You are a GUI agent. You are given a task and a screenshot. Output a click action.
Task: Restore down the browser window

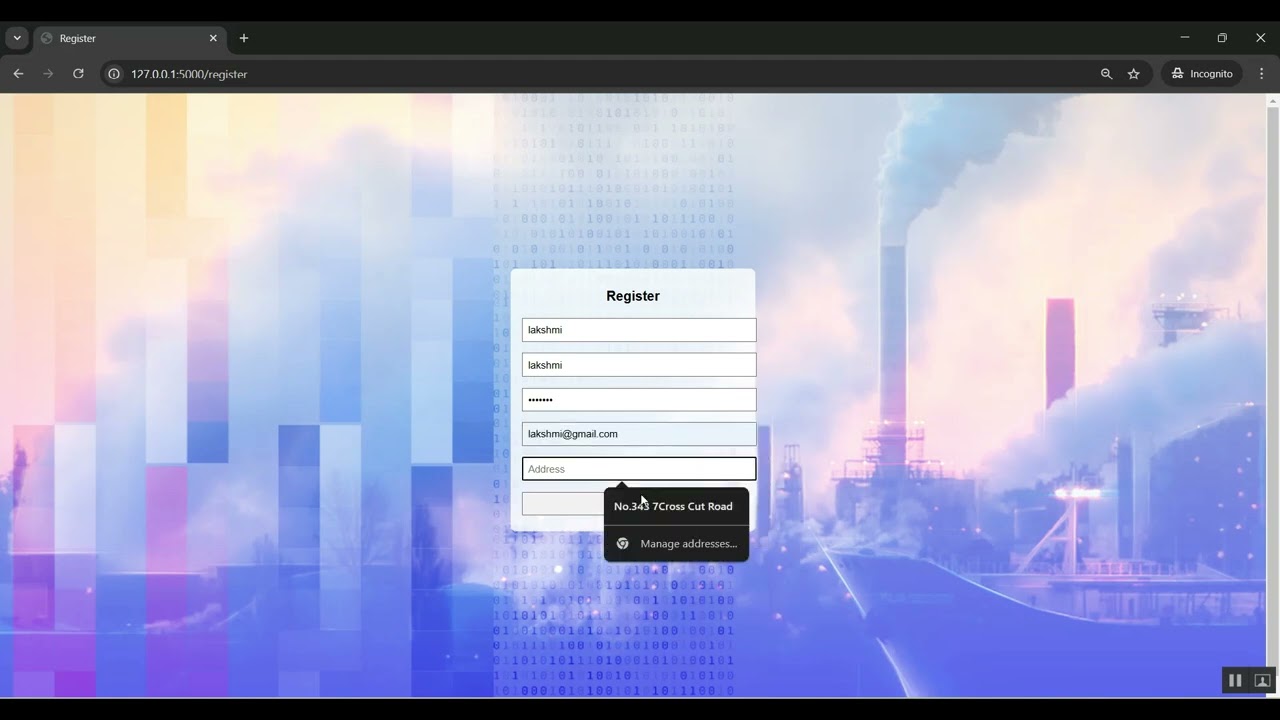click(1222, 38)
